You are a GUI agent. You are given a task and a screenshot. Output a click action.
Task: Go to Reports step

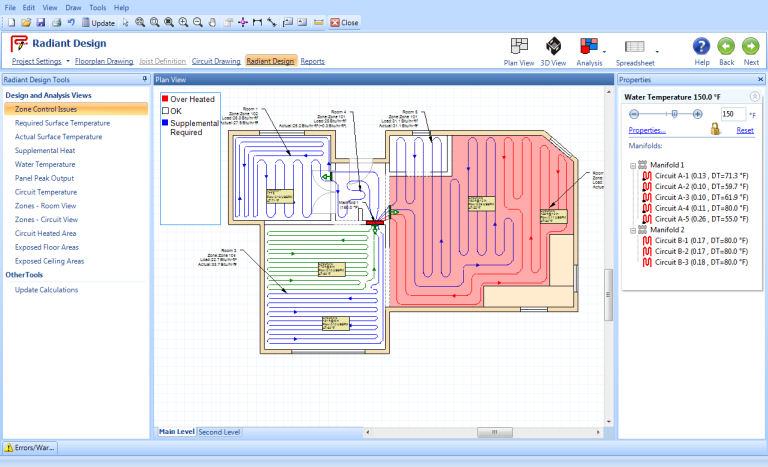pos(312,61)
